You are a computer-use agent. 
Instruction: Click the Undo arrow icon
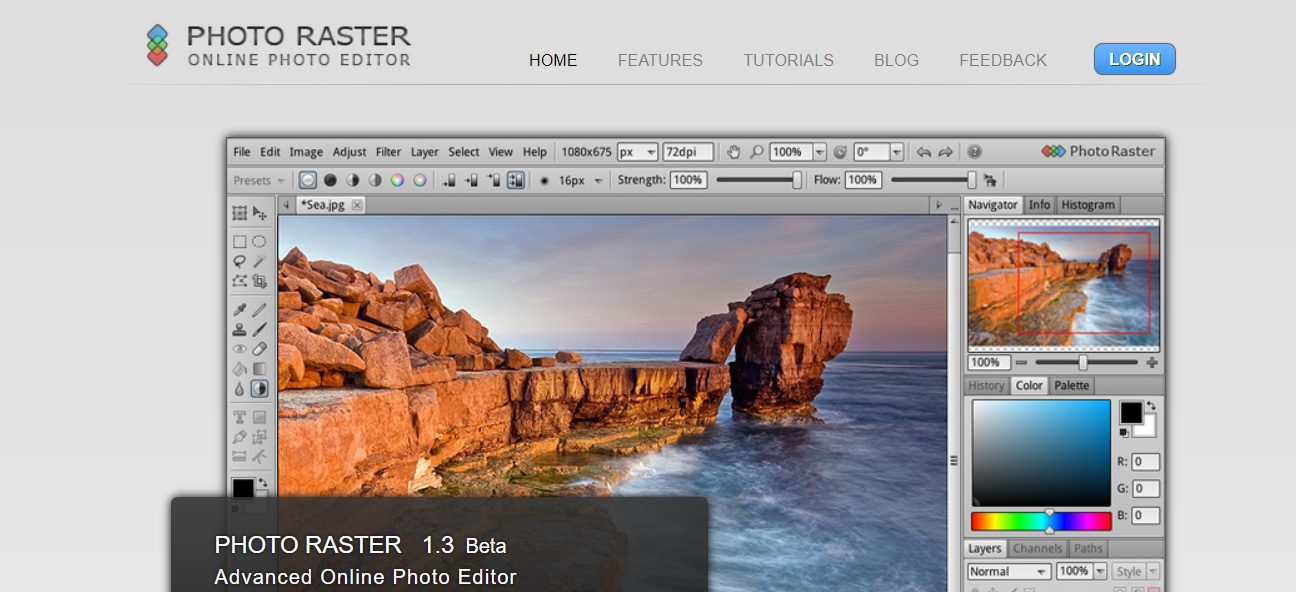tap(923, 152)
